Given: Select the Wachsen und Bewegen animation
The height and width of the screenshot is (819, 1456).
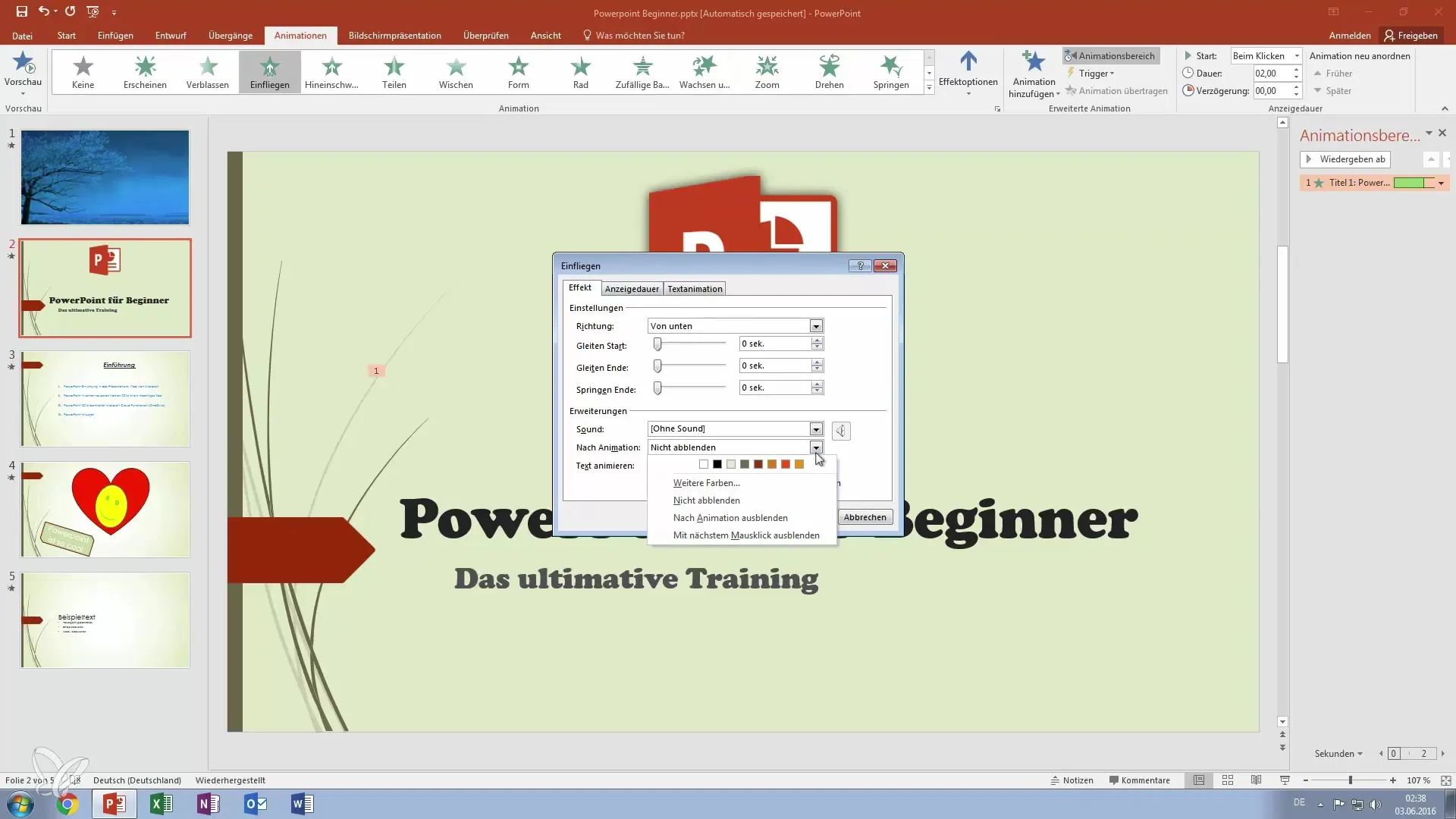Looking at the screenshot, I should pyautogui.click(x=704, y=72).
